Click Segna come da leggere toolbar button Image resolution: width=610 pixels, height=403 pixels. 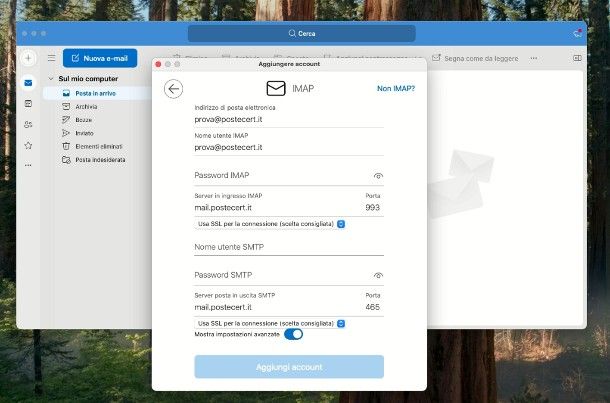[475, 58]
